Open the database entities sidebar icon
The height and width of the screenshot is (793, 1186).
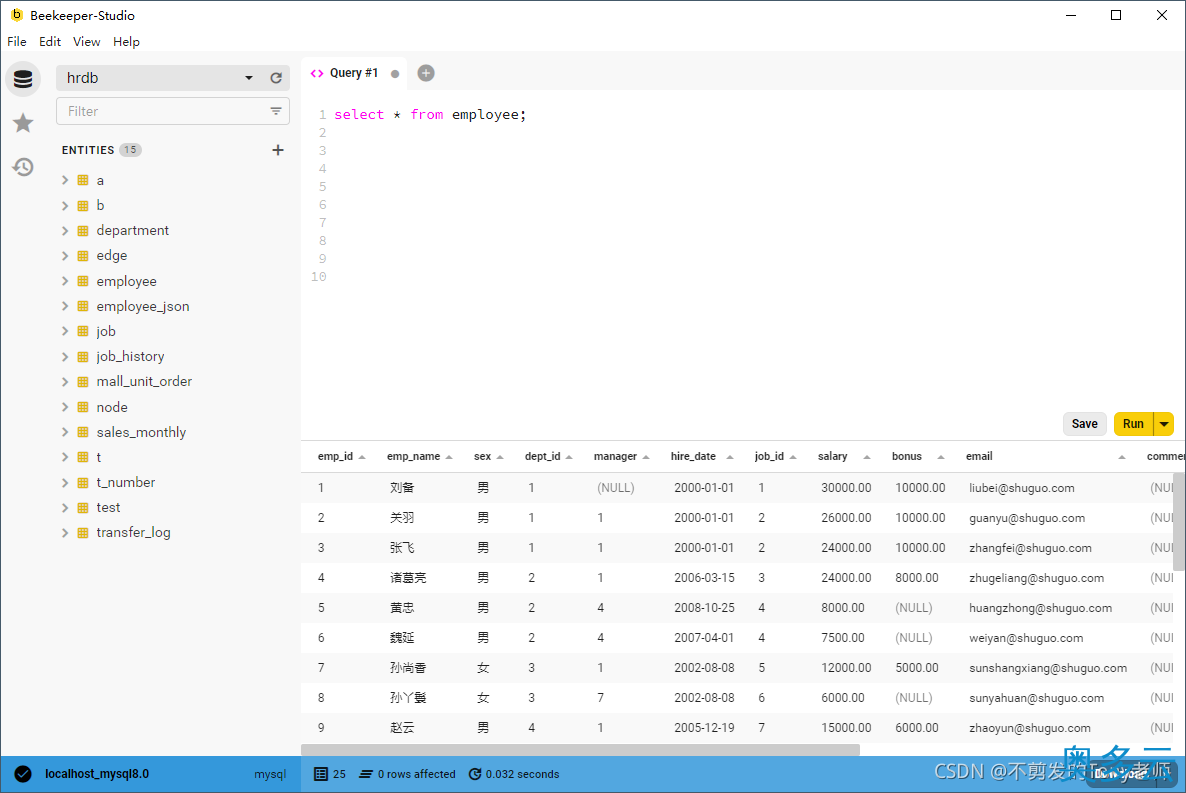(x=23, y=79)
